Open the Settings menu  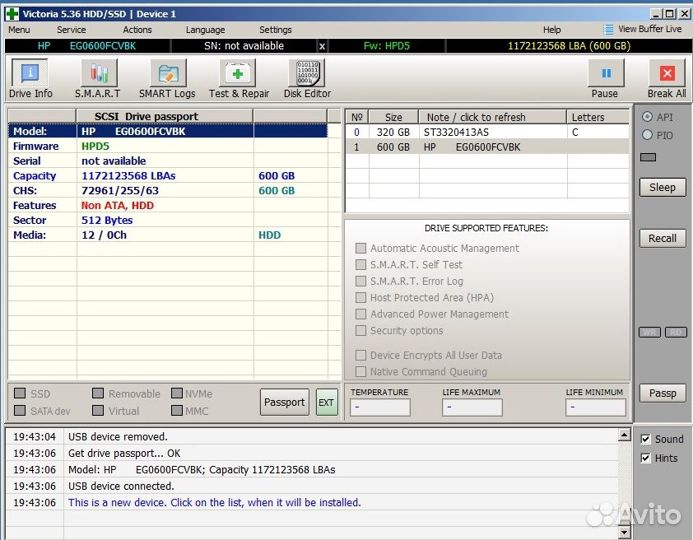point(275,30)
